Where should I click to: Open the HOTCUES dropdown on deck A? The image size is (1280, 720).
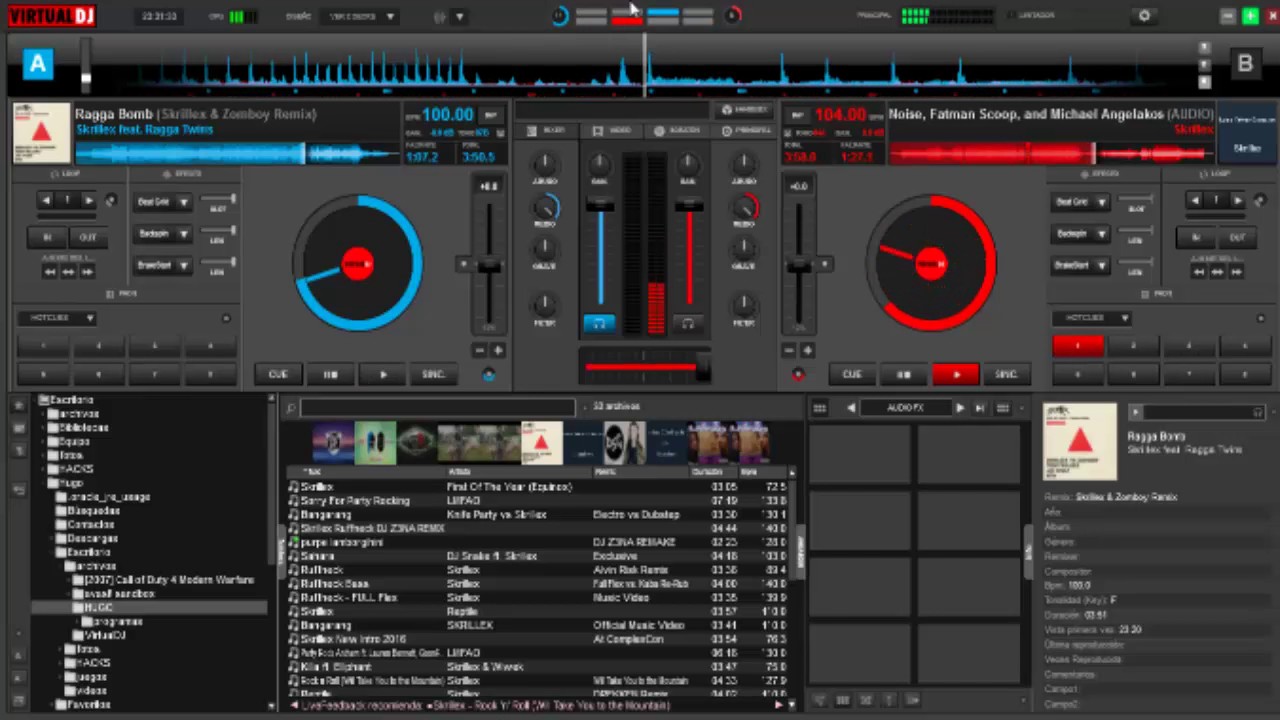click(58, 318)
